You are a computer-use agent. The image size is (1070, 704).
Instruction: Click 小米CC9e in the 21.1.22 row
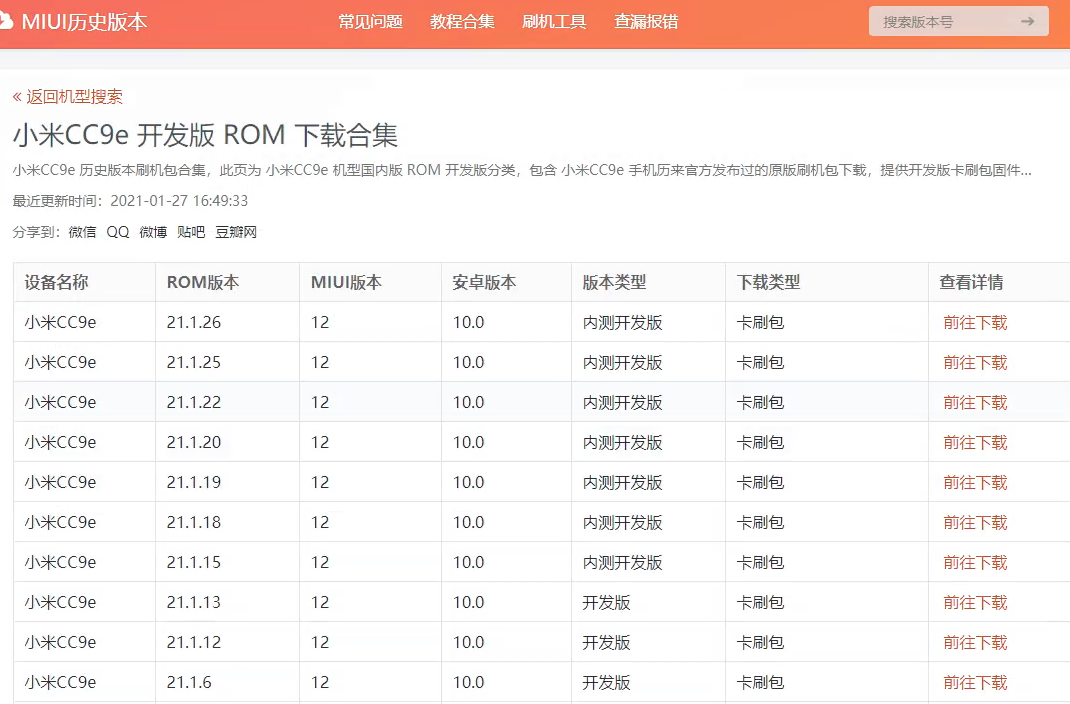(61, 402)
